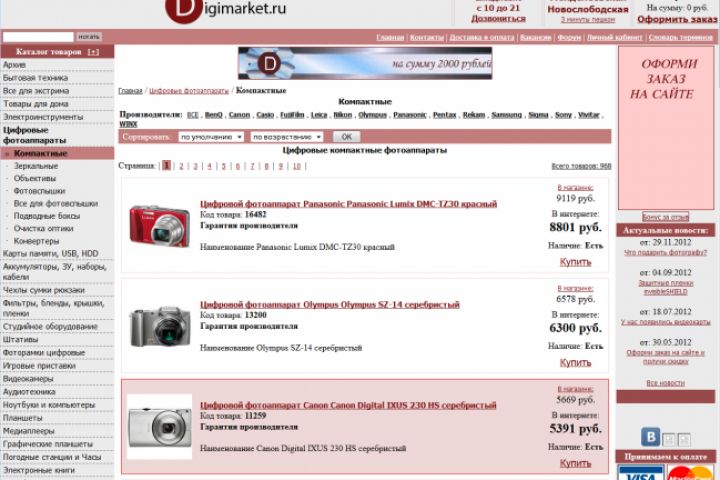720x480 pixels.
Task: Click breadcrumb Цифровые фотоаппараты
Action: (x=189, y=91)
